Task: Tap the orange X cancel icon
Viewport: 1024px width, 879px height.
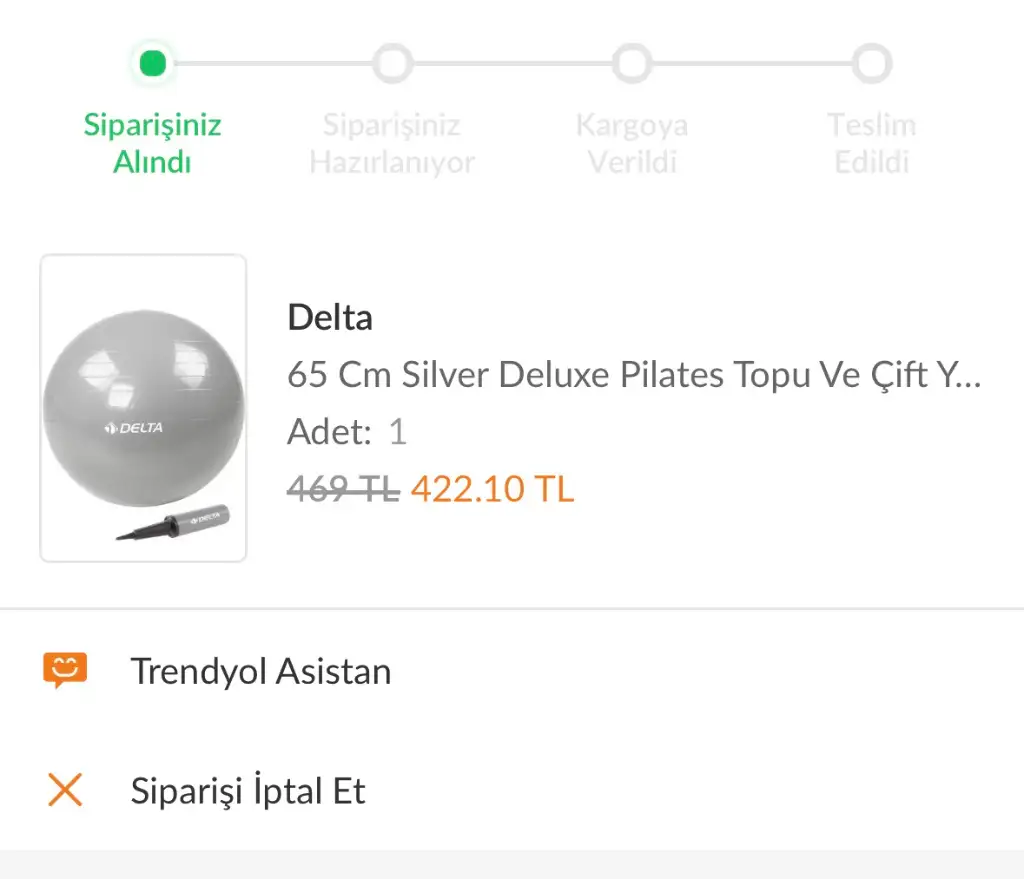Action: (65, 790)
